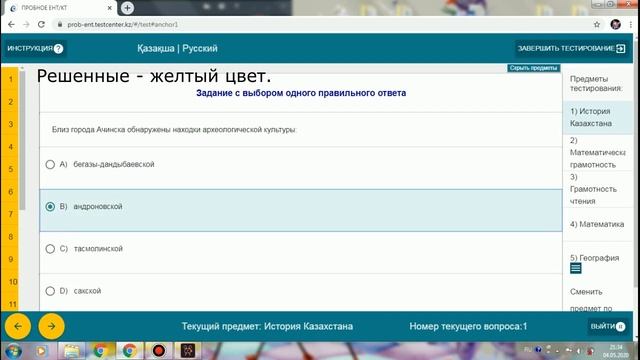Go to question 11 in sidebar
The image size is (640, 360).
(x=12, y=304)
